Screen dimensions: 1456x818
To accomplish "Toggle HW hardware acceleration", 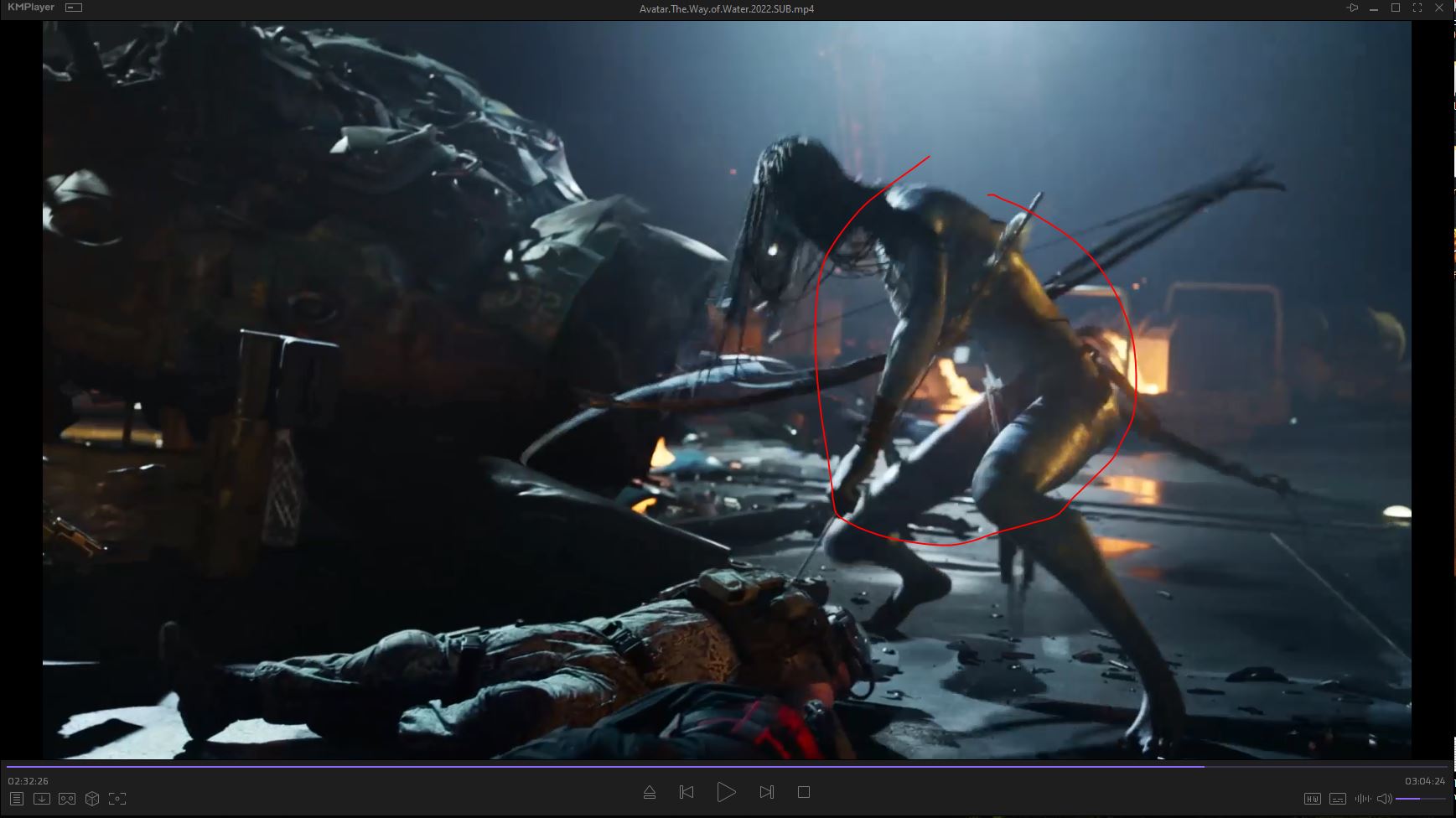I will (x=1313, y=799).
